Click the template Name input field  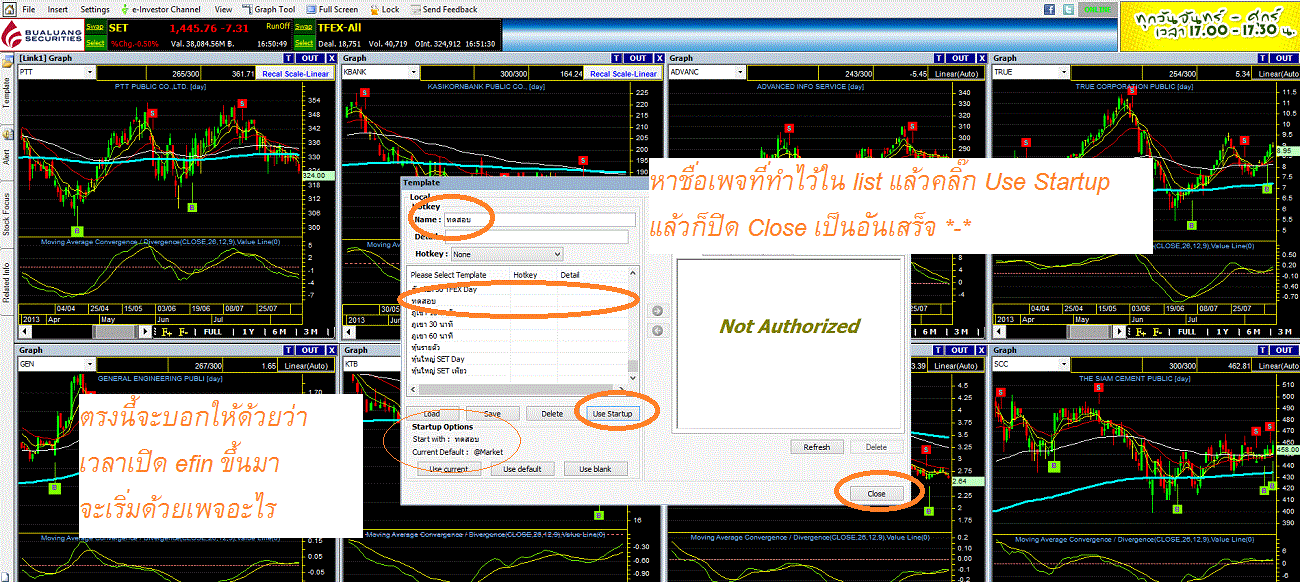pos(540,219)
